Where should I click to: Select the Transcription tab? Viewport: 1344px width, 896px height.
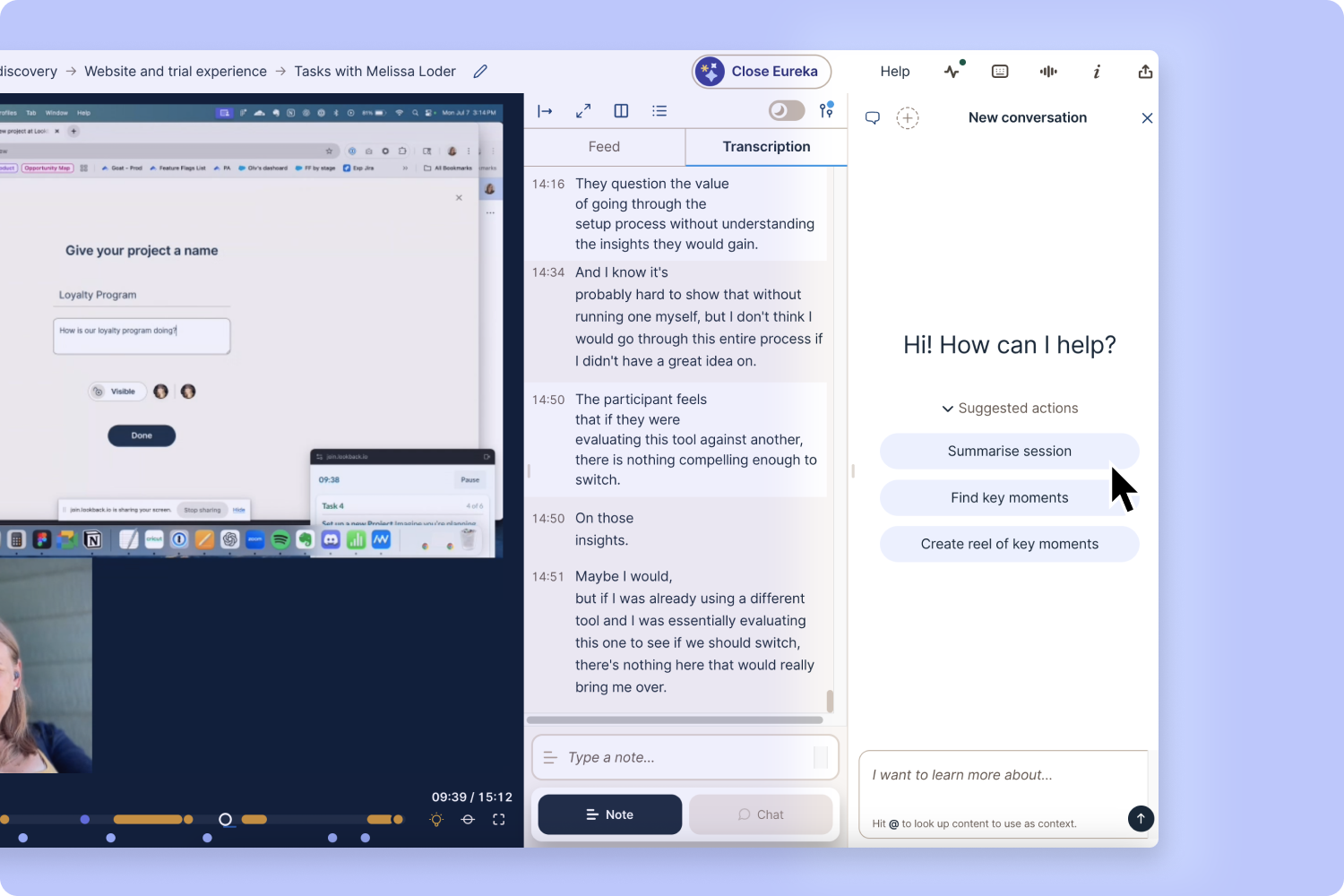click(x=766, y=147)
